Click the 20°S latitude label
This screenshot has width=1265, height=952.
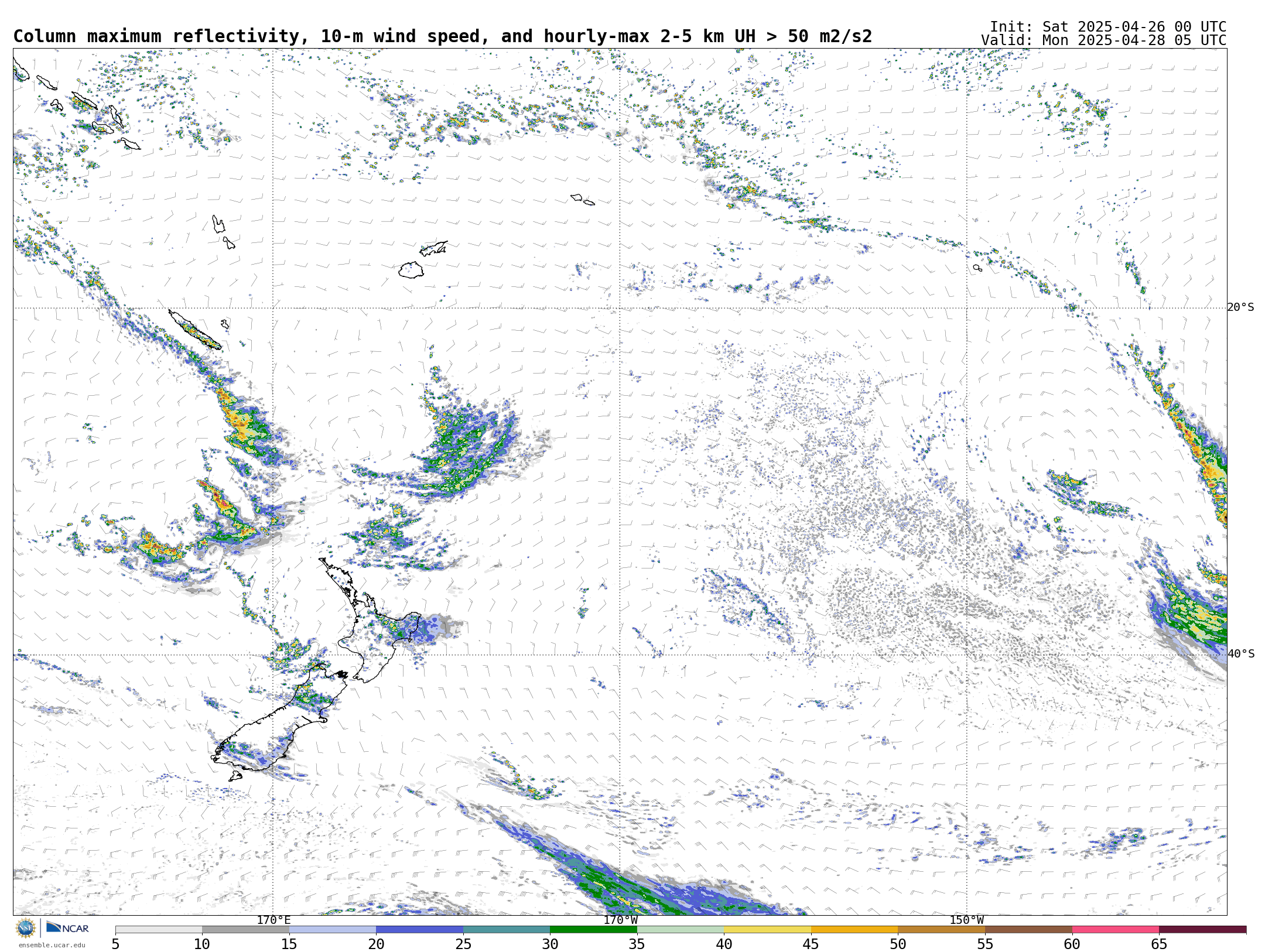1241,307
